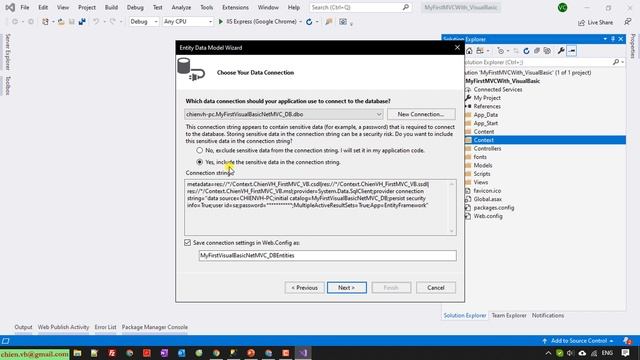This screenshot has height=360, width=640.
Task: Click the Home icon in Solution Explorer
Action: [x=469, y=51]
